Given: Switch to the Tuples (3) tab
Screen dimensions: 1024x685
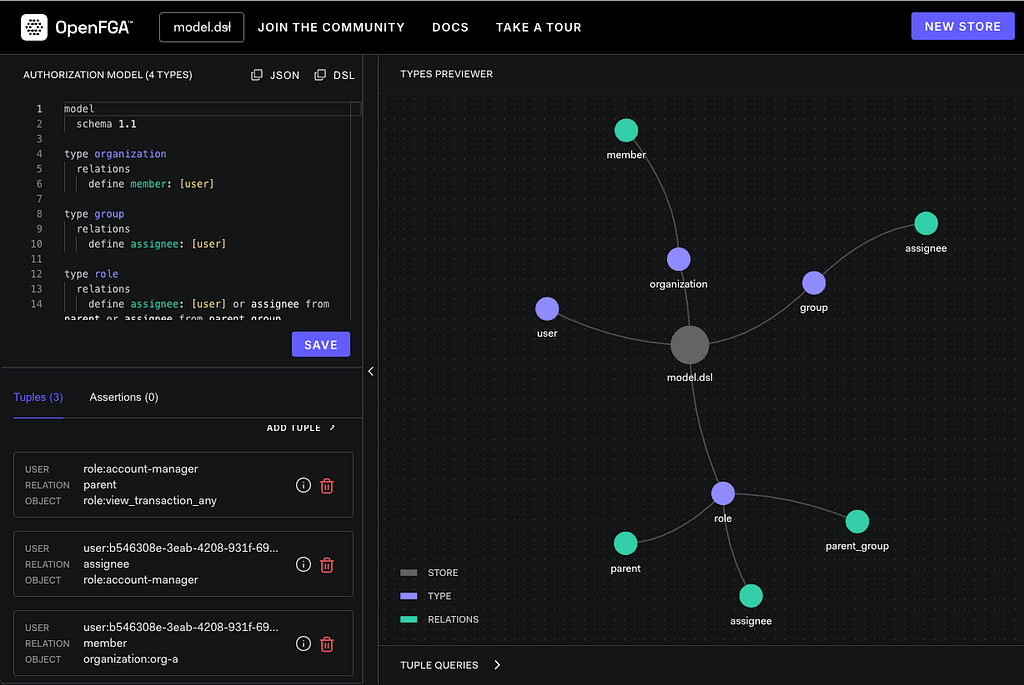Looking at the screenshot, I should coord(38,397).
